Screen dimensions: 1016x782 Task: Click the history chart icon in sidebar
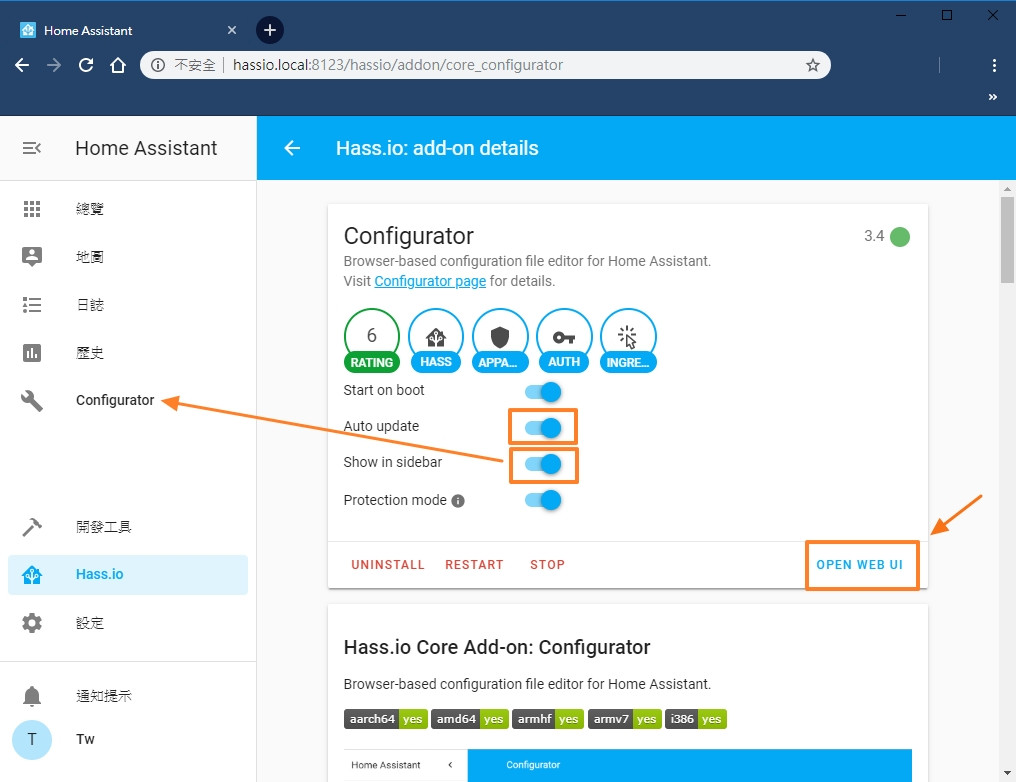(32, 352)
